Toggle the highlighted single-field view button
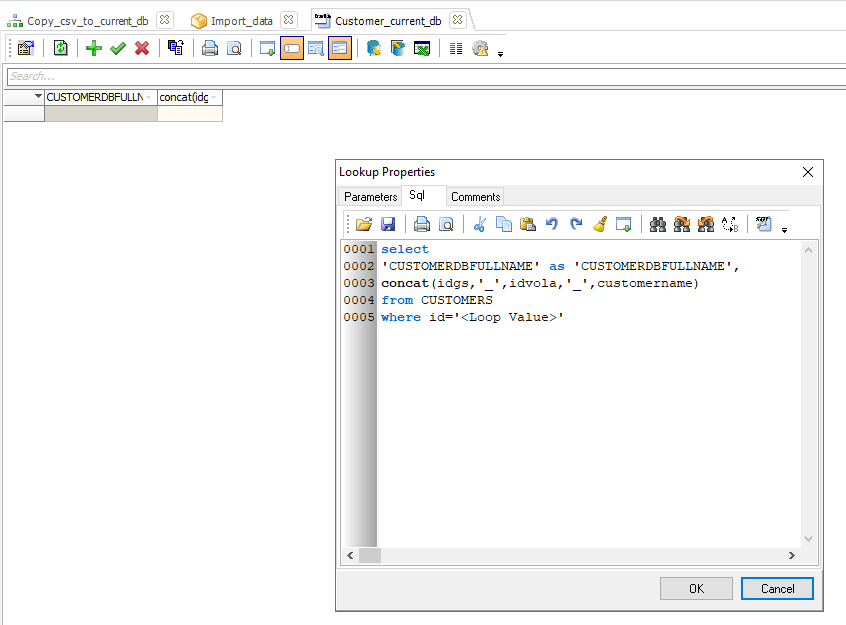Screen dimensions: 846x625 tap(292, 49)
